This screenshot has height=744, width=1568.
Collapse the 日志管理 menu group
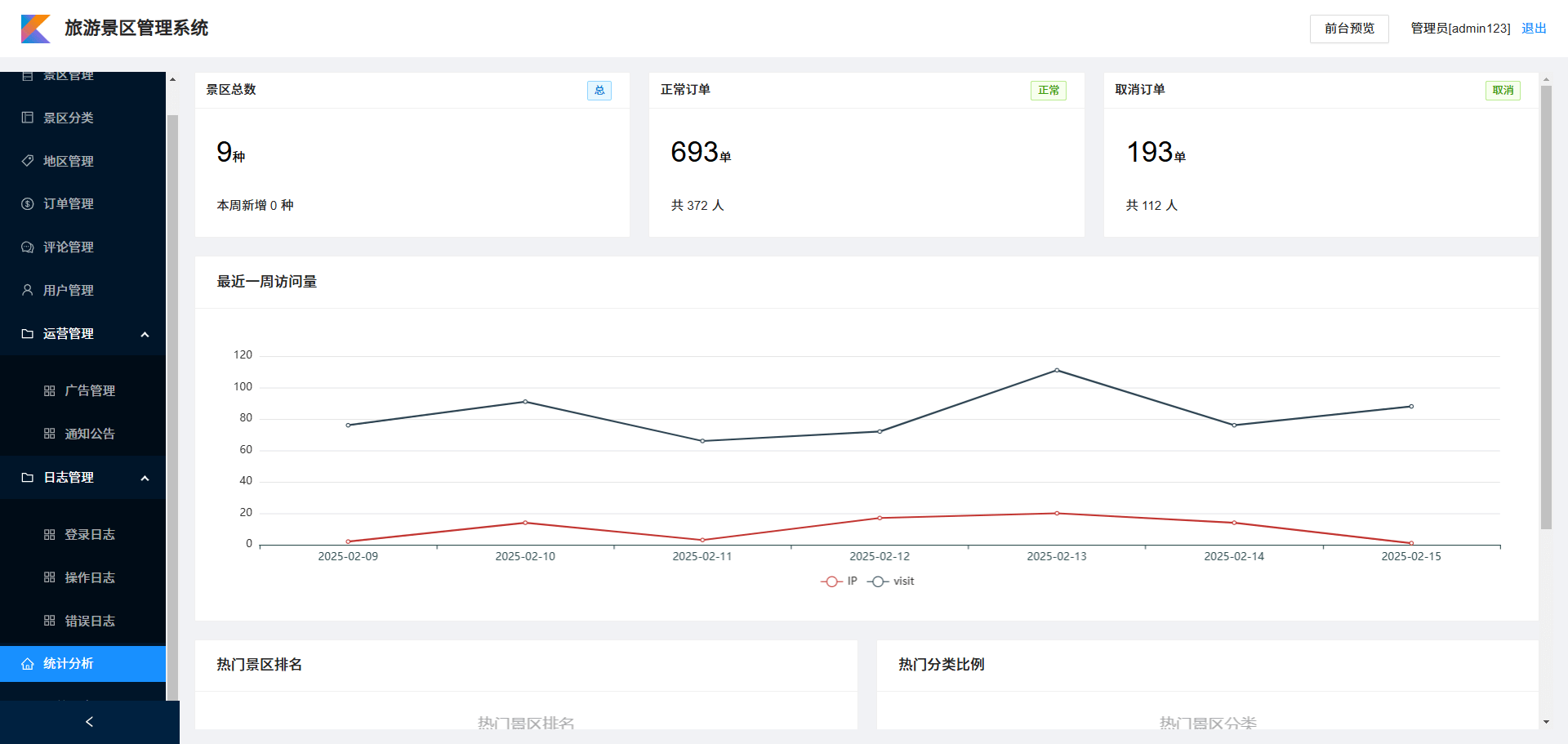[145, 478]
